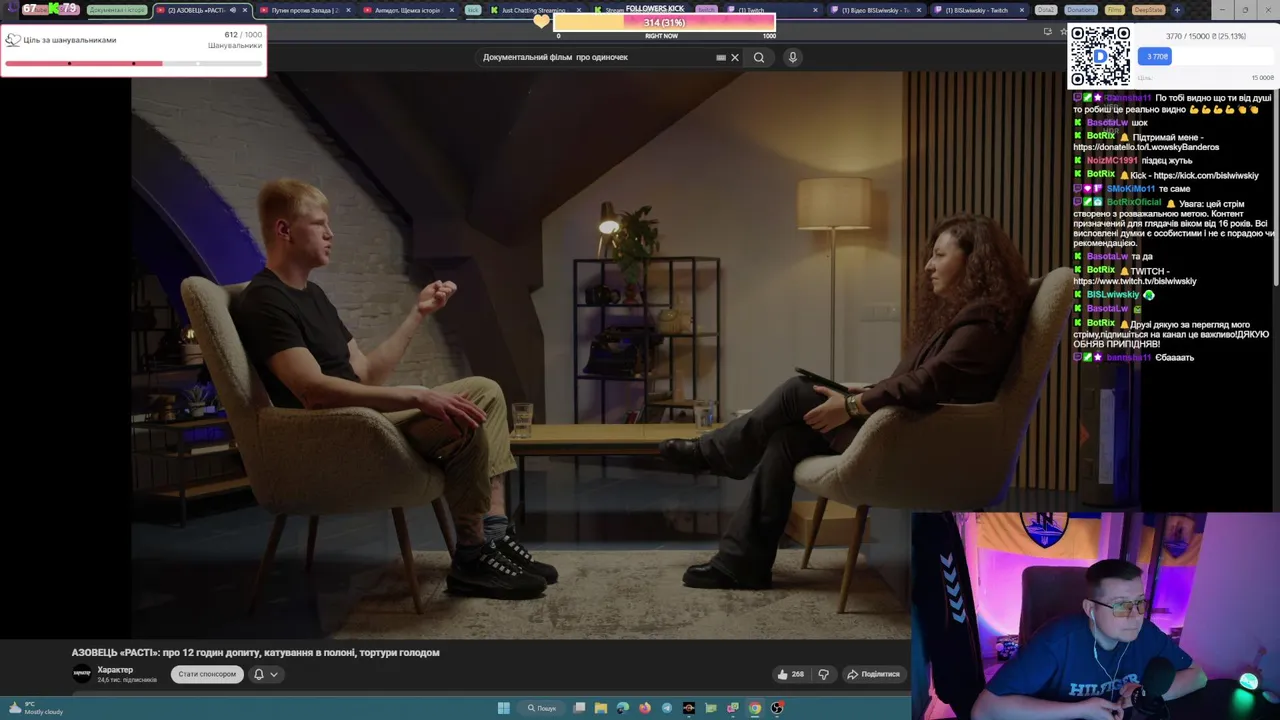Clear the YouTube search query text

point(735,57)
